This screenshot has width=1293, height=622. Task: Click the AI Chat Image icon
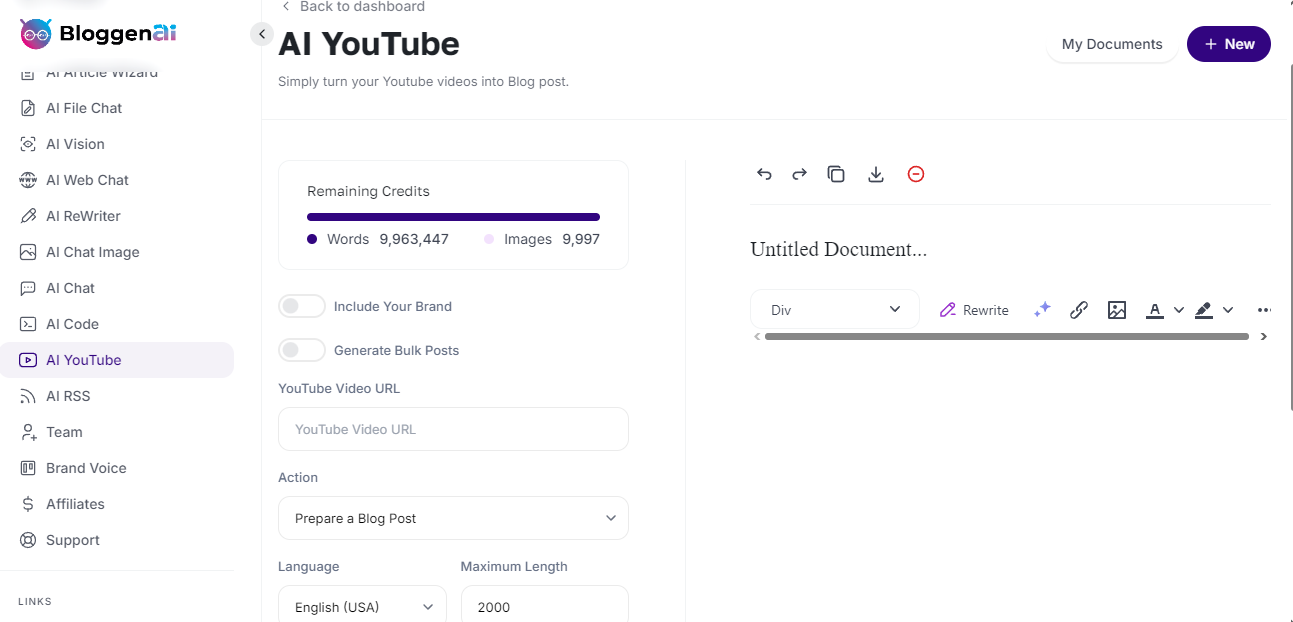pyautogui.click(x=28, y=252)
